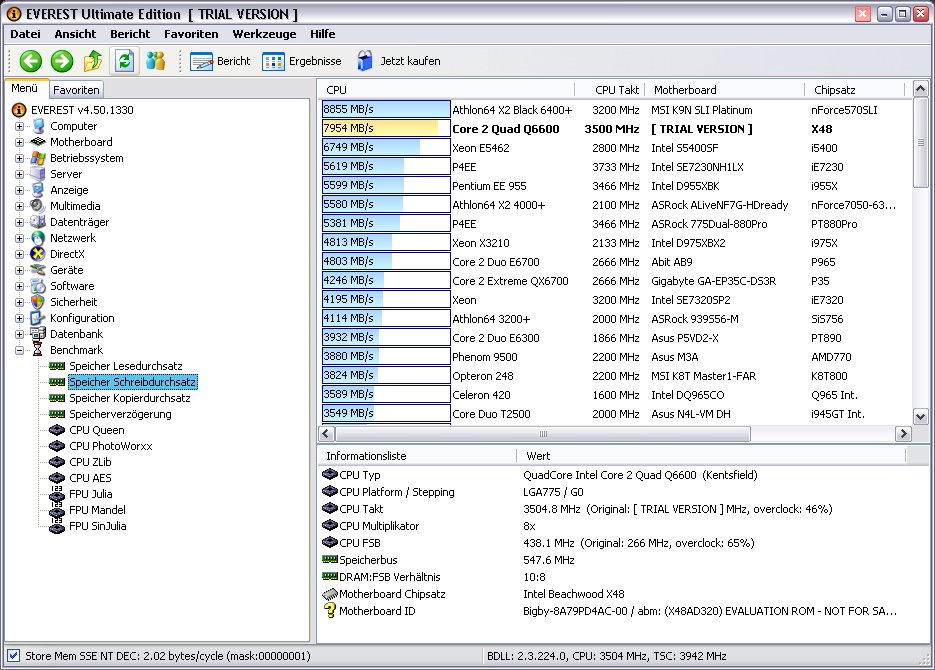Expand the Server tree node
Image resolution: width=935 pixels, height=670 pixels.
tap(20, 175)
